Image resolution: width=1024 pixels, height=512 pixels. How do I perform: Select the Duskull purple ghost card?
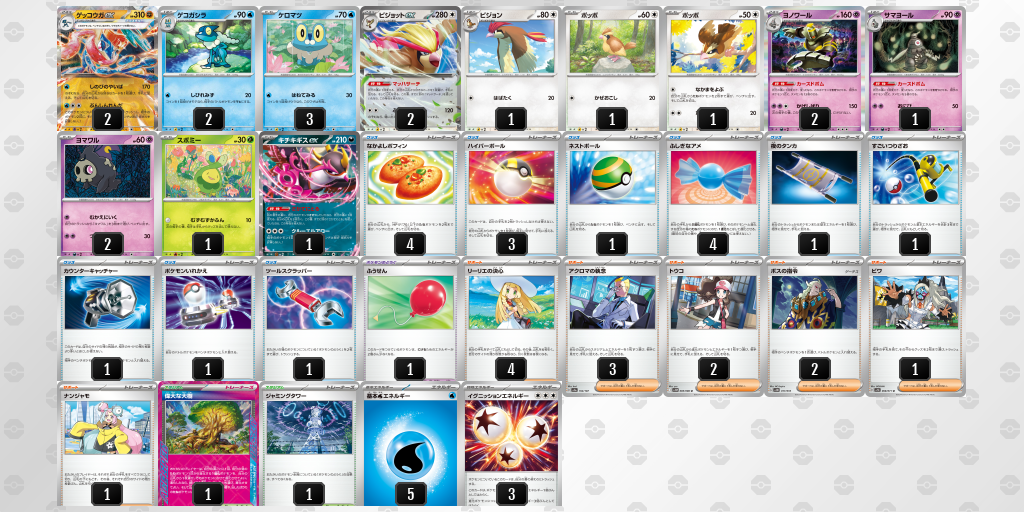pos(107,195)
